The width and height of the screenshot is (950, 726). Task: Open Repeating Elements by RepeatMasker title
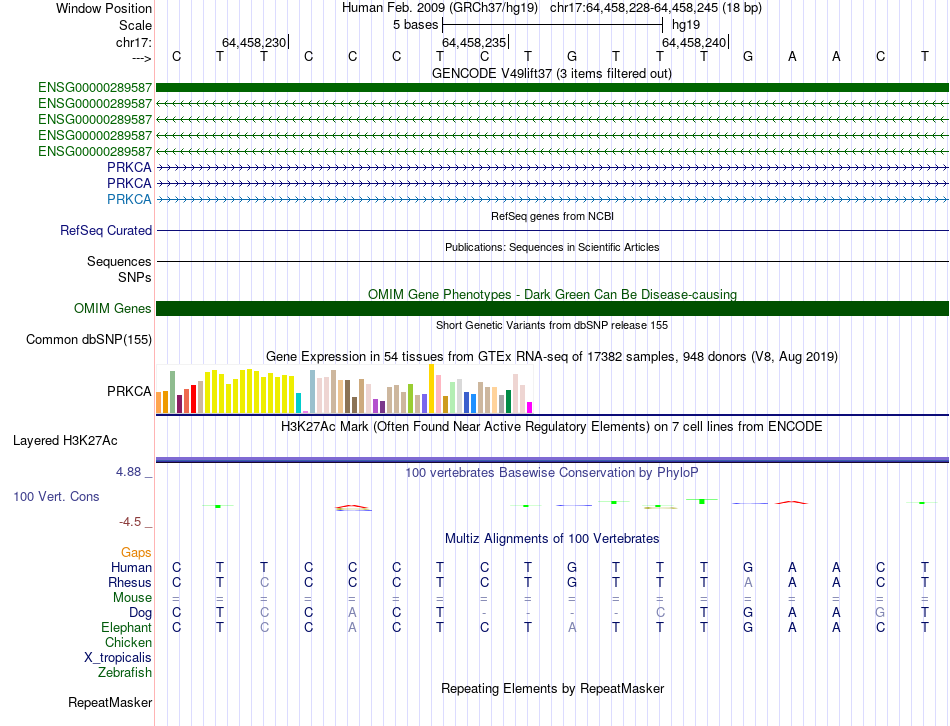click(x=552, y=688)
